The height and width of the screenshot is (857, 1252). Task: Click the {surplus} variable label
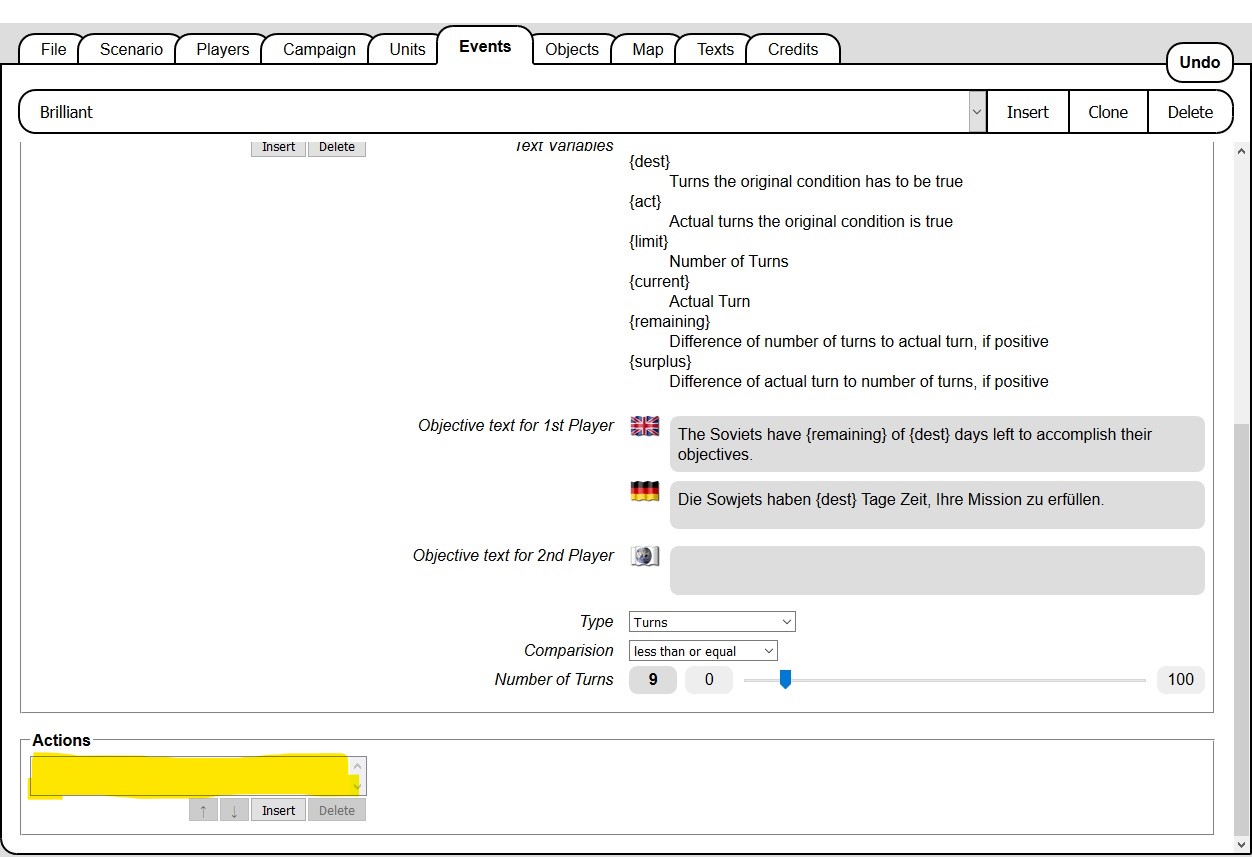coord(660,361)
